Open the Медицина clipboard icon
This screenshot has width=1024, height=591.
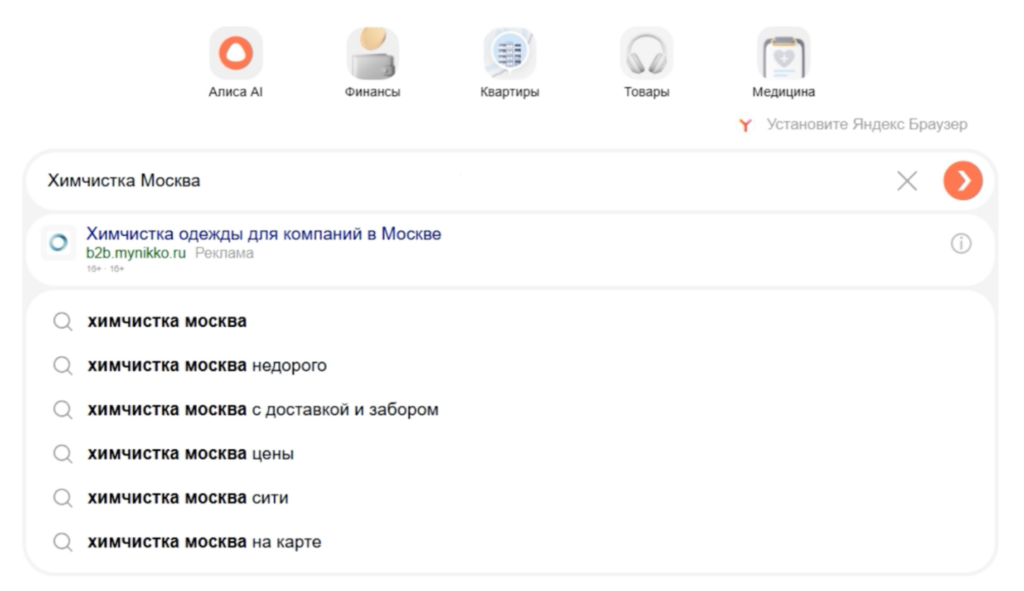(783, 54)
